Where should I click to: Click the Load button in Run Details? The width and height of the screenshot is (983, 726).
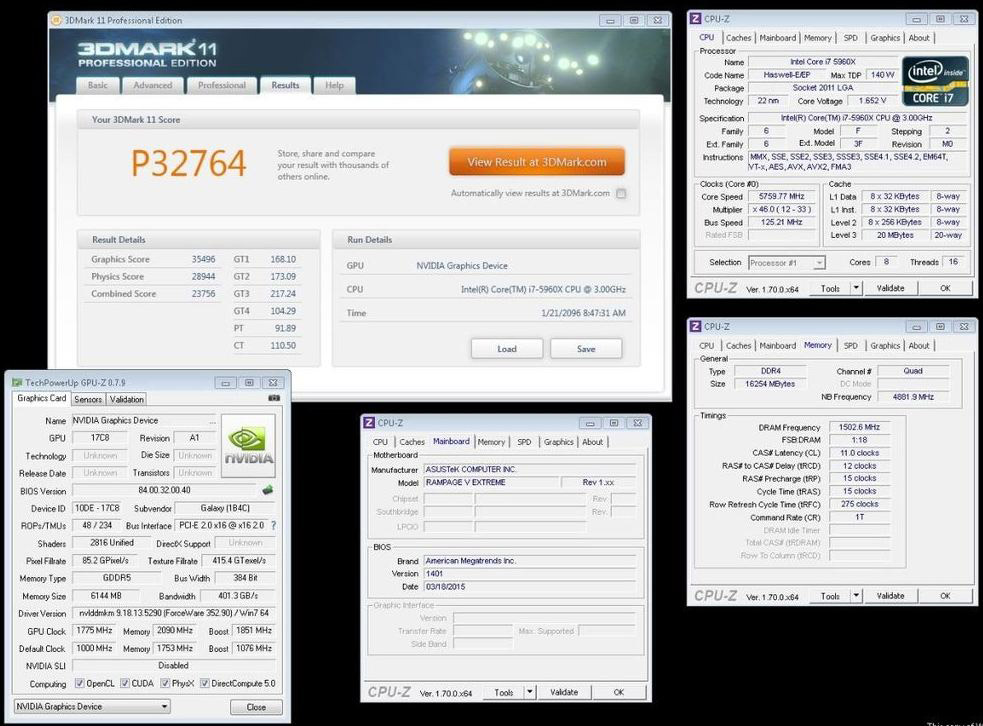pyautogui.click(x=507, y=349)
